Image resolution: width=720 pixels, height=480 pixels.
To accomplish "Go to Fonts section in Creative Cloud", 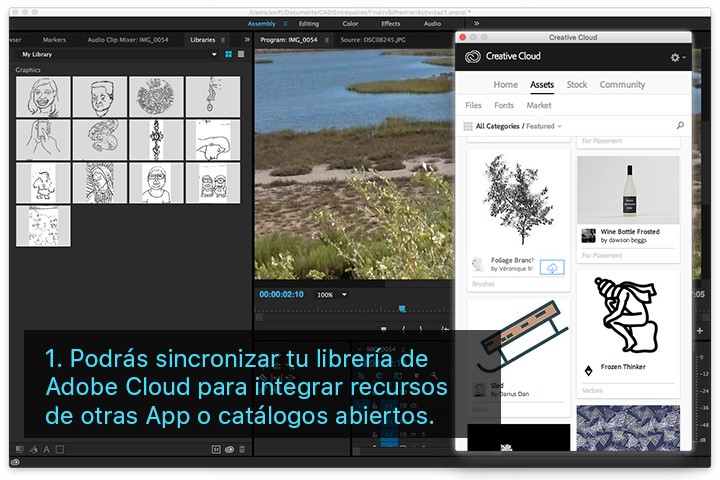I will 504,105.
